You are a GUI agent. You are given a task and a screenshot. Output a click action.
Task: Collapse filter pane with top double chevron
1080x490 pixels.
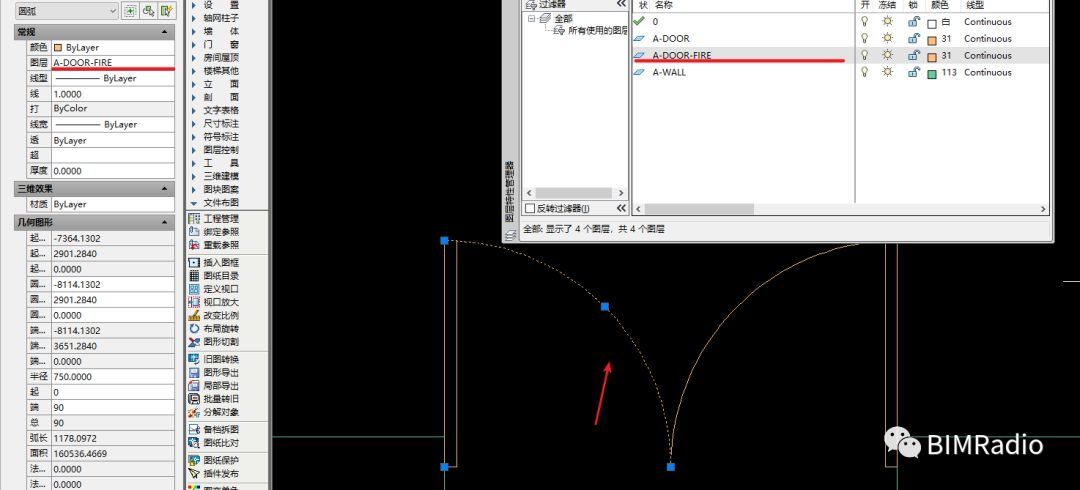[621, 4]
